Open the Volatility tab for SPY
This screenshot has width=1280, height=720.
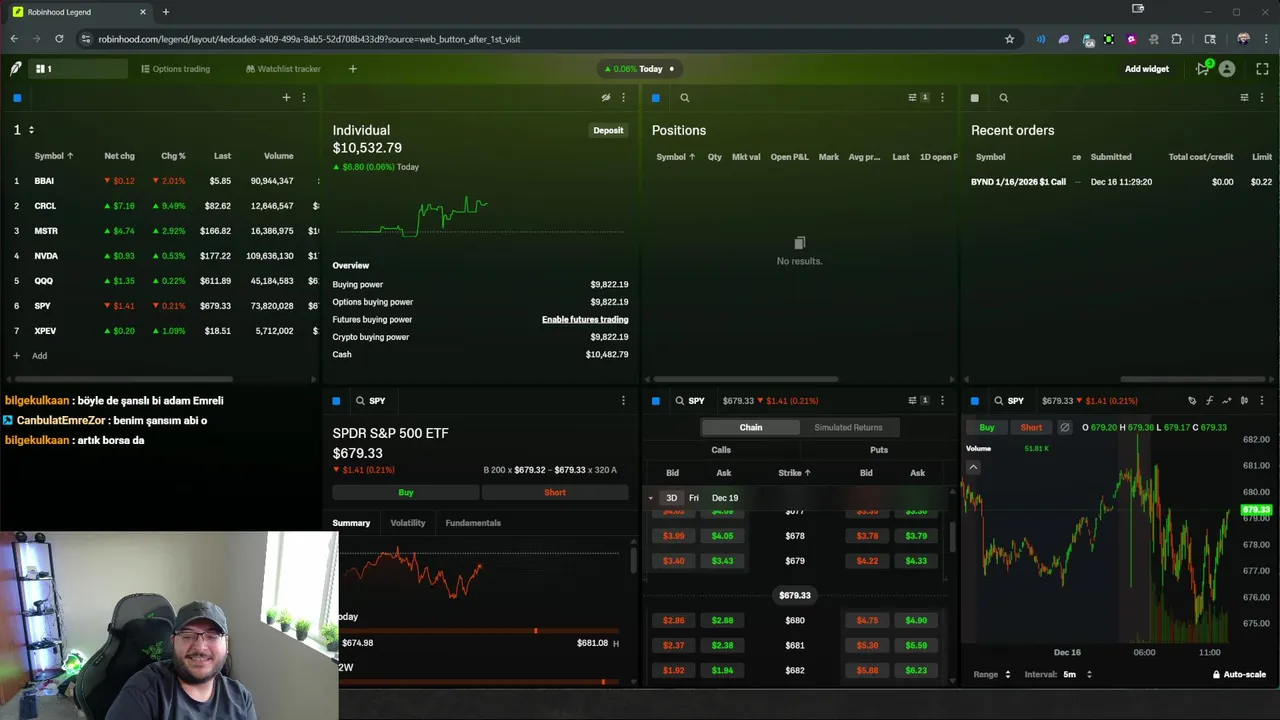[407, 523]
